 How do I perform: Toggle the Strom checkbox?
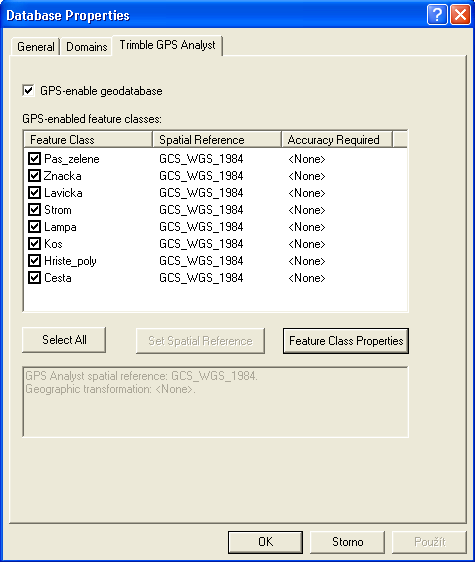[x=34, y=209]
